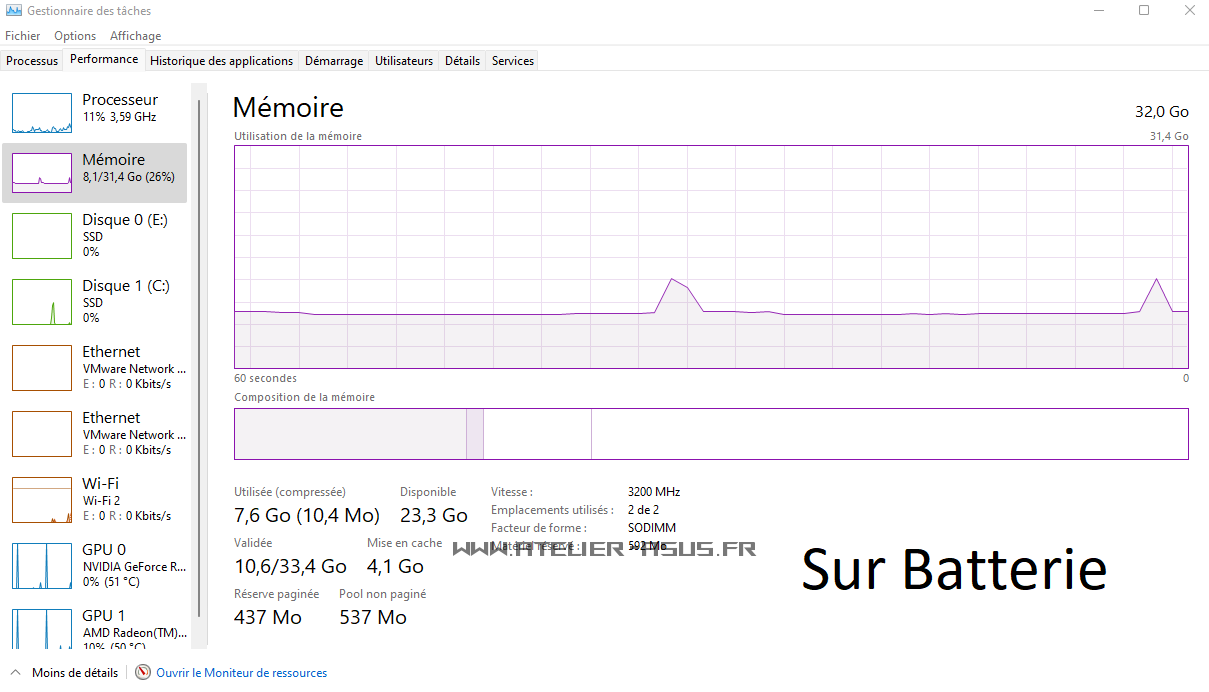
Task: Select the GPU 0 NVIDIA GeForce thumbnail
Action: [x=42, y=566]
